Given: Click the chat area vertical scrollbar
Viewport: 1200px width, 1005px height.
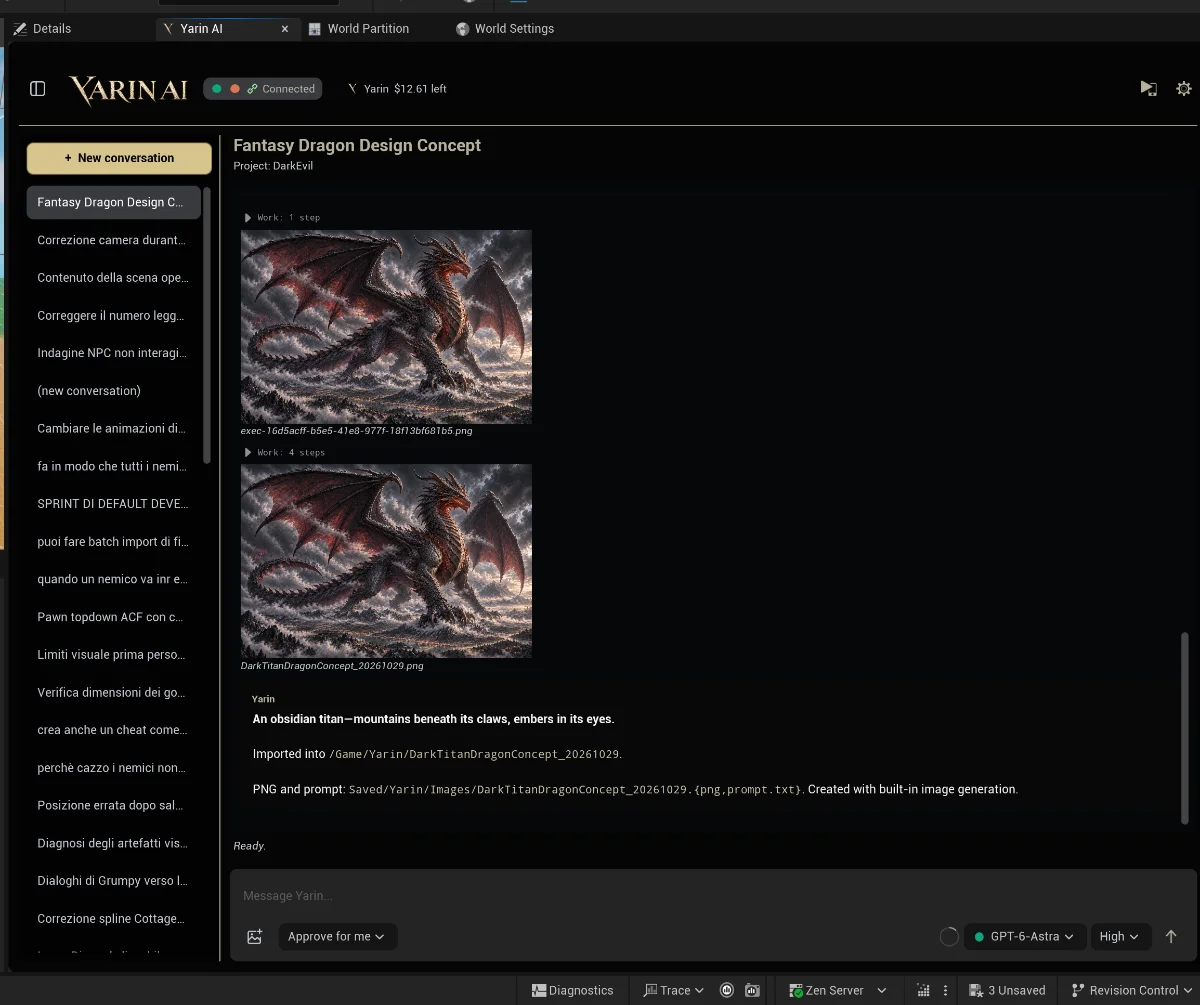Looking at the screenshot, I should (x=1186, y=727).
